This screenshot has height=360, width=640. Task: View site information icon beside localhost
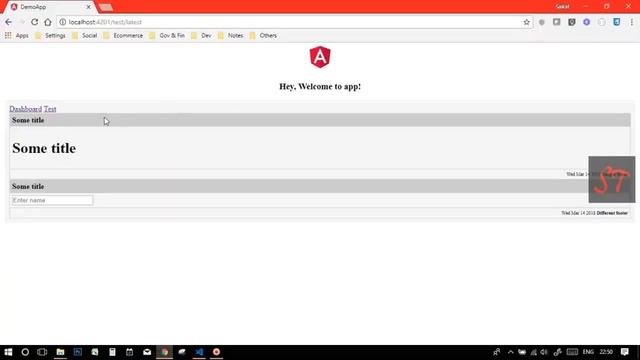tap(62, 22)
